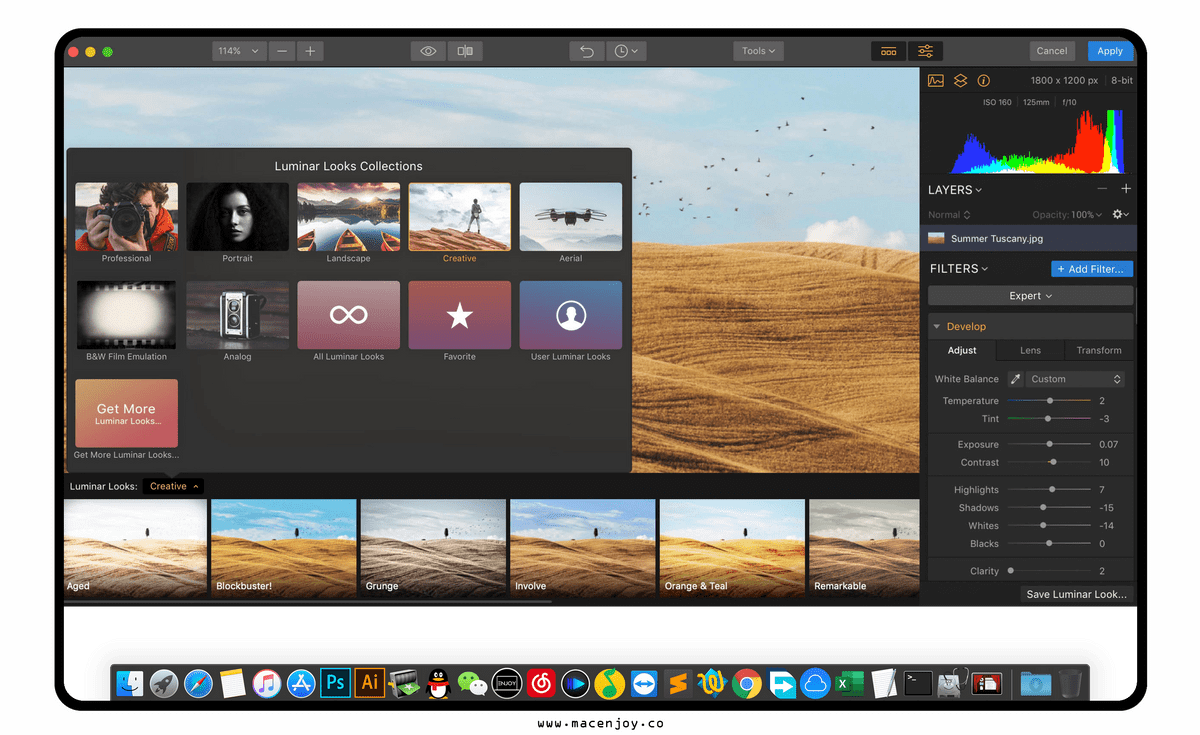Apply the Aged look preset

135,547
